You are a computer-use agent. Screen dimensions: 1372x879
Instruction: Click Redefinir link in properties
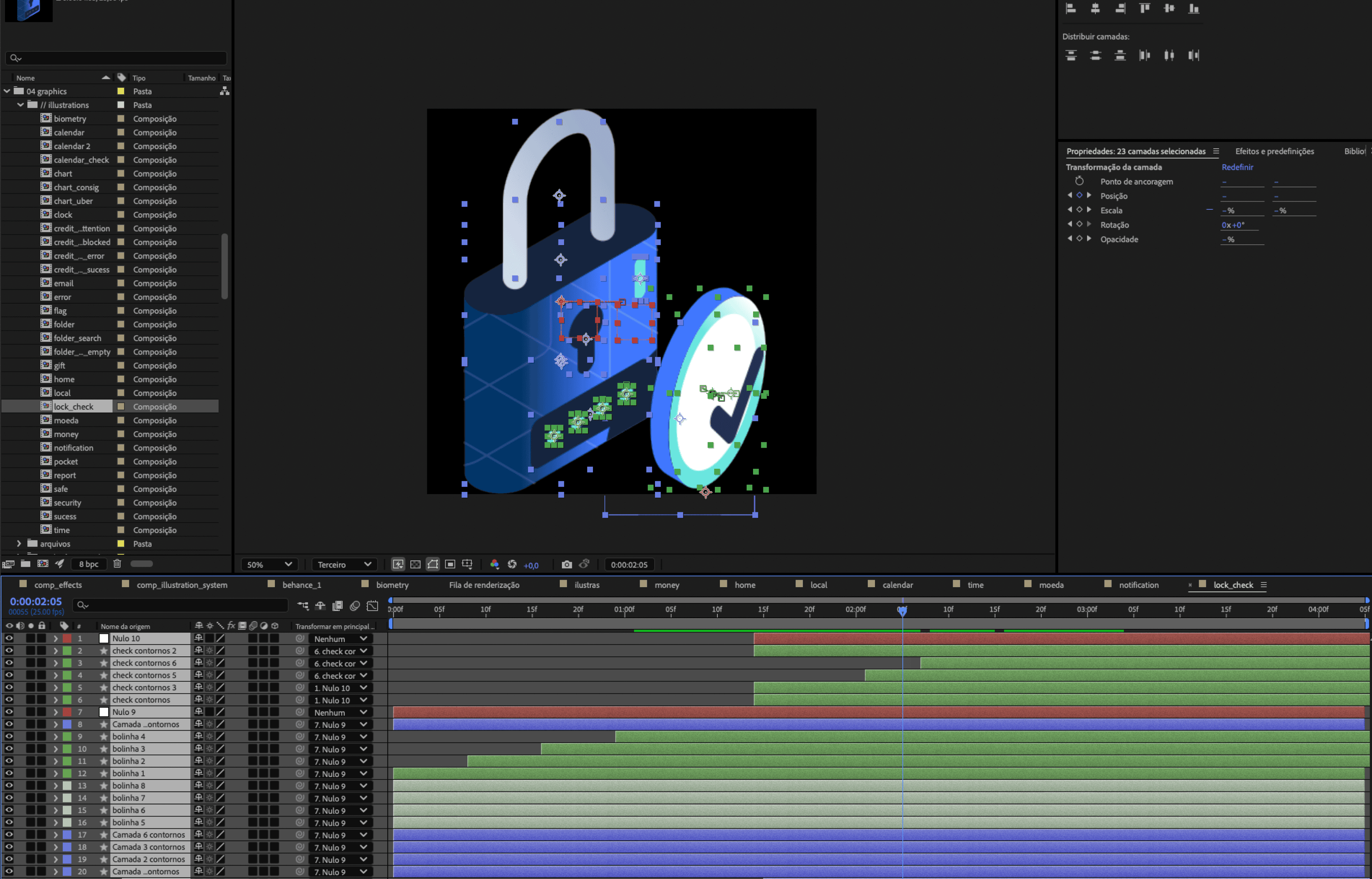[1237, 167]
